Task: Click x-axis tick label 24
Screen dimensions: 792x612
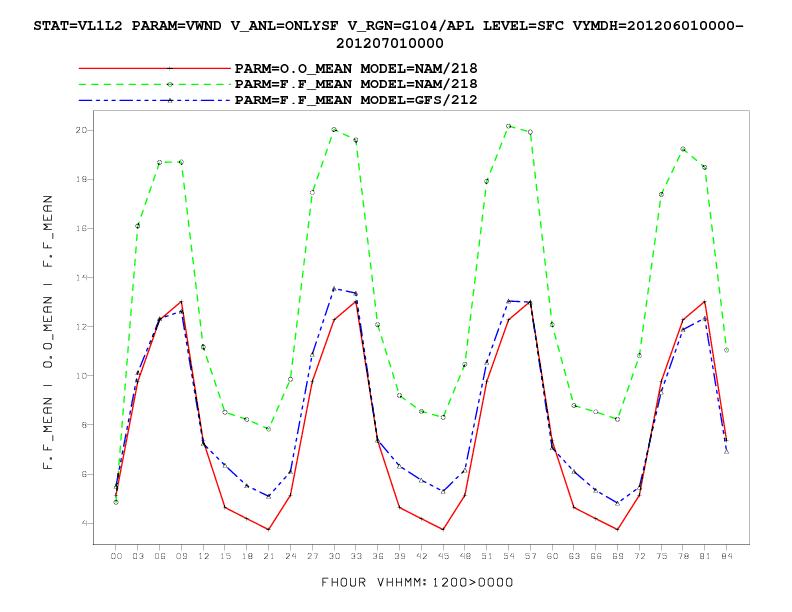Action: coord(290,556)
